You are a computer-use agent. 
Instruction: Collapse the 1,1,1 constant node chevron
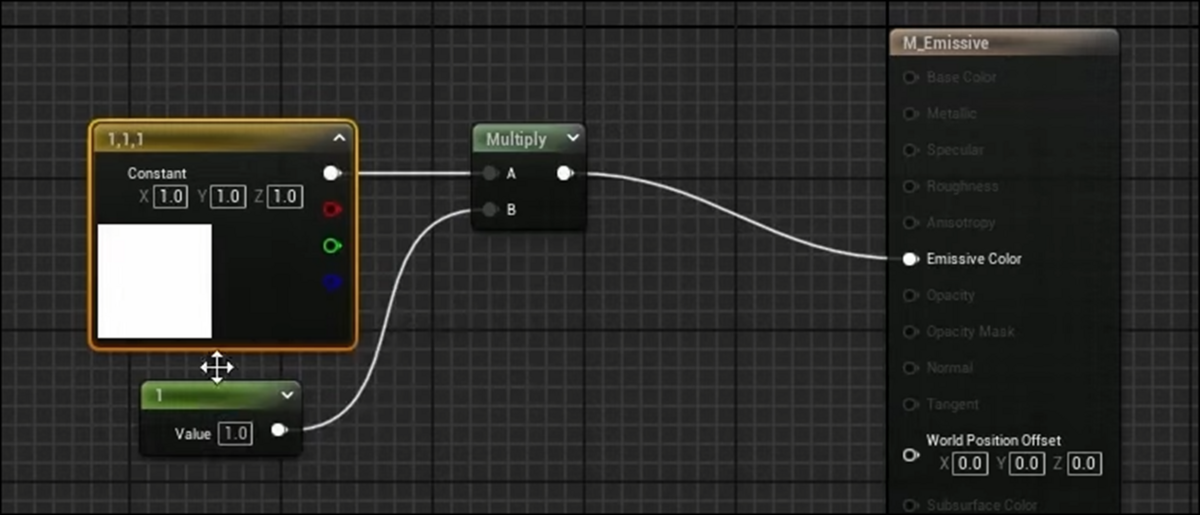click(x=339, y=138)
